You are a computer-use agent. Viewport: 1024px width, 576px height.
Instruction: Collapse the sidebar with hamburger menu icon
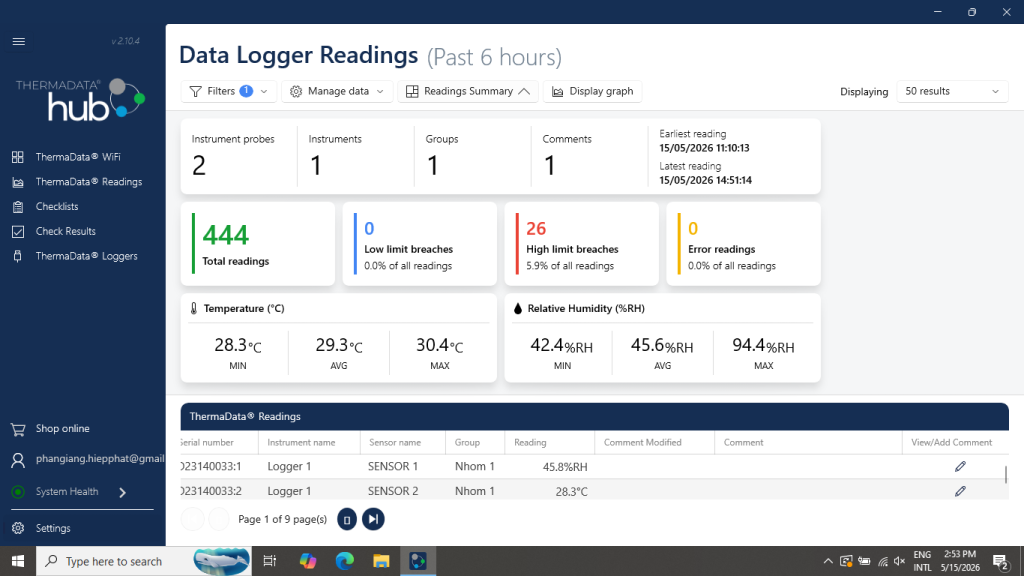pos(18,42)
